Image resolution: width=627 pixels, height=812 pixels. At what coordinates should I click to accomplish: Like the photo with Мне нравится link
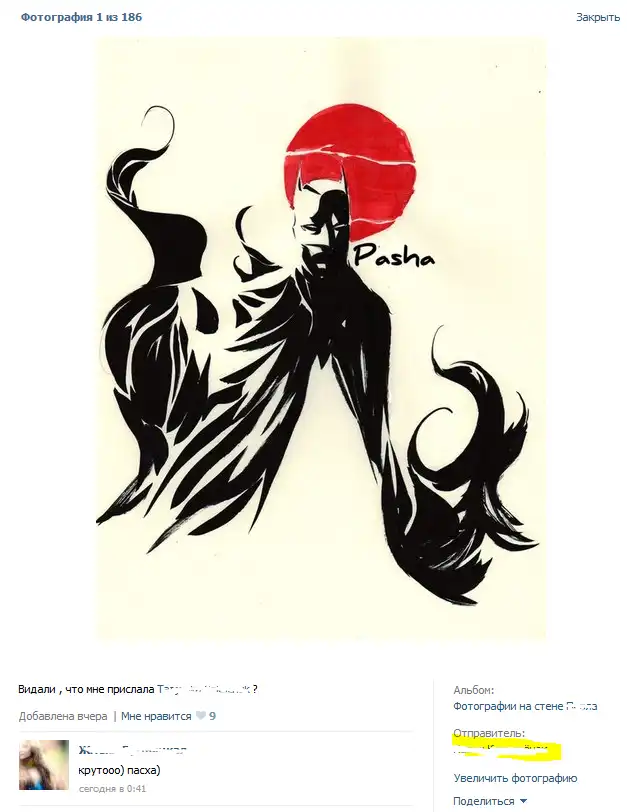pos(156,716)
